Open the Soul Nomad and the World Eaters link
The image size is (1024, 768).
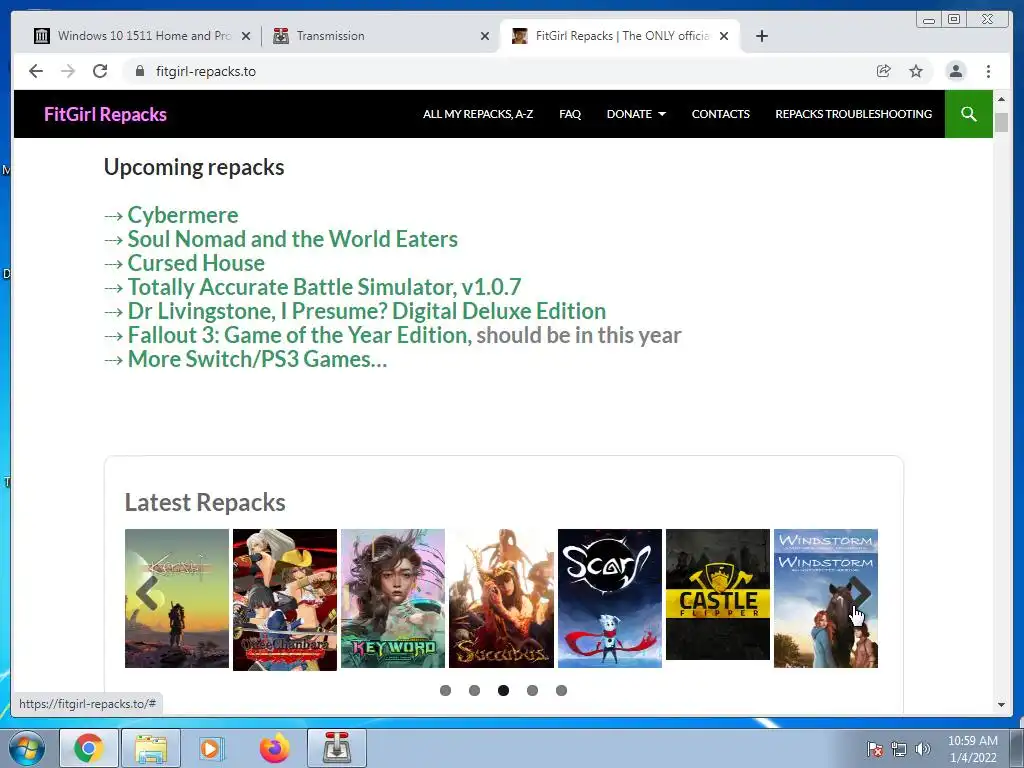pyautogui.click(x=293, y=239)
